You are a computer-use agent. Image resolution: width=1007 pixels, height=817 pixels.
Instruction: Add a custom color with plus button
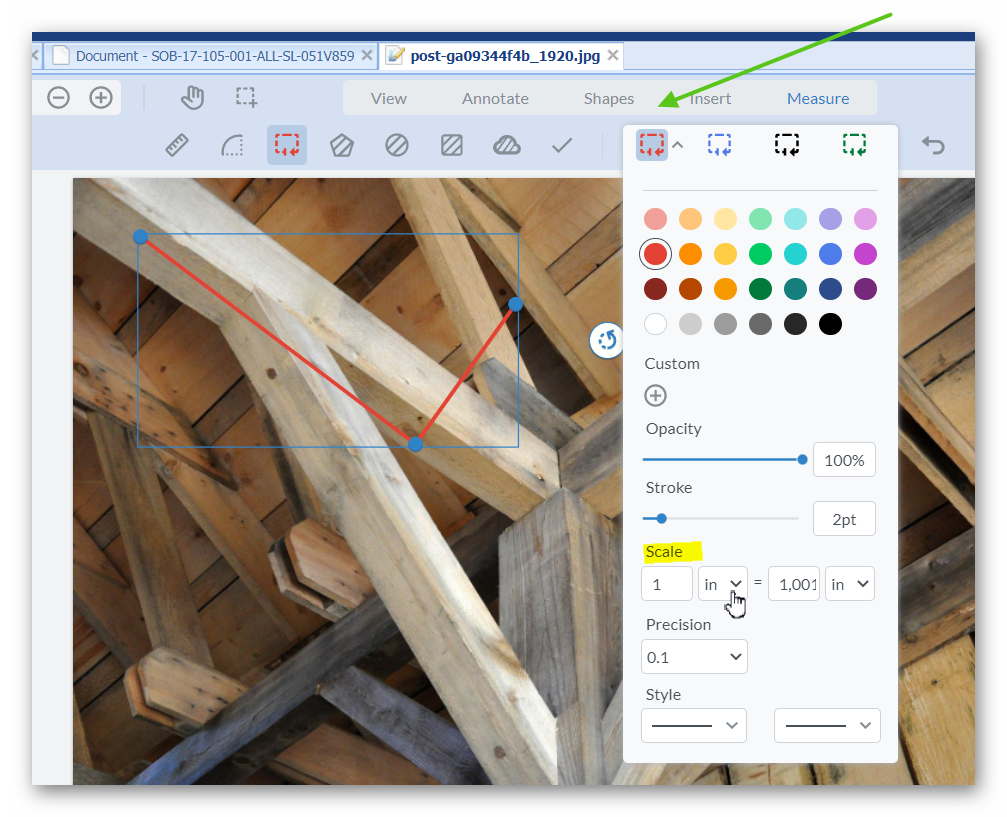click(655, 396)
